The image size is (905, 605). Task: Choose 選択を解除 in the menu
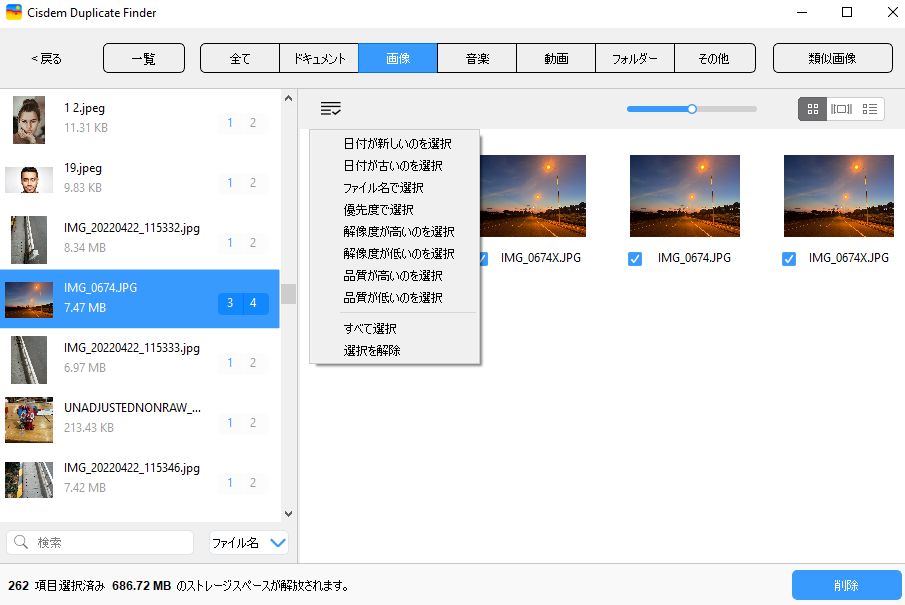tap(372, 350)
